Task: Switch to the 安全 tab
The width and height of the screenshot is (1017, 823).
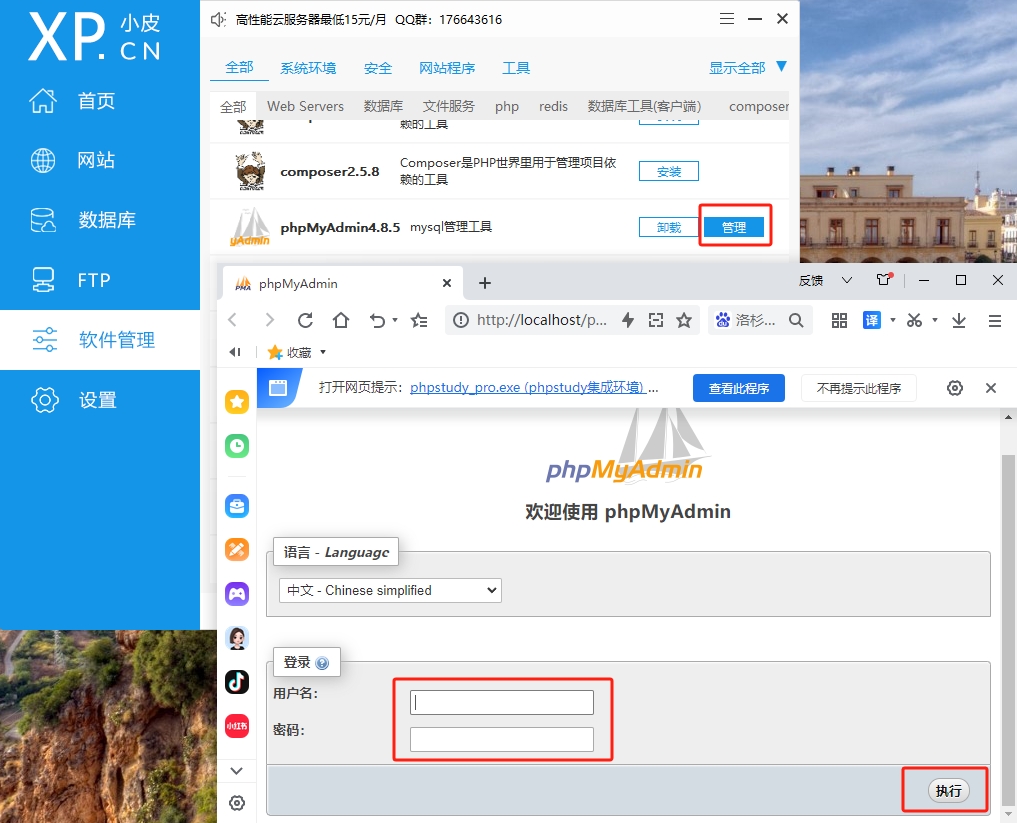Action: click(x=378, y=68)
